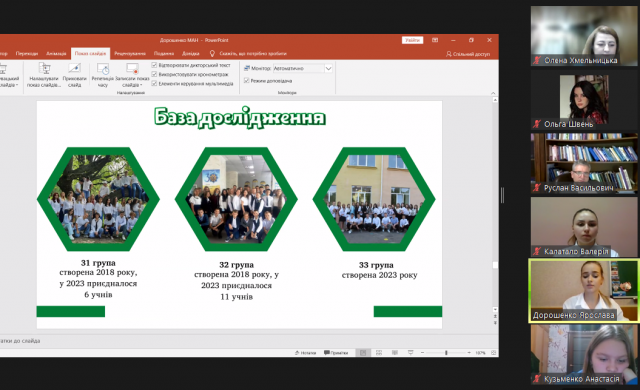Open the Подання tab
640x390 pixels.
click(164, 53)
